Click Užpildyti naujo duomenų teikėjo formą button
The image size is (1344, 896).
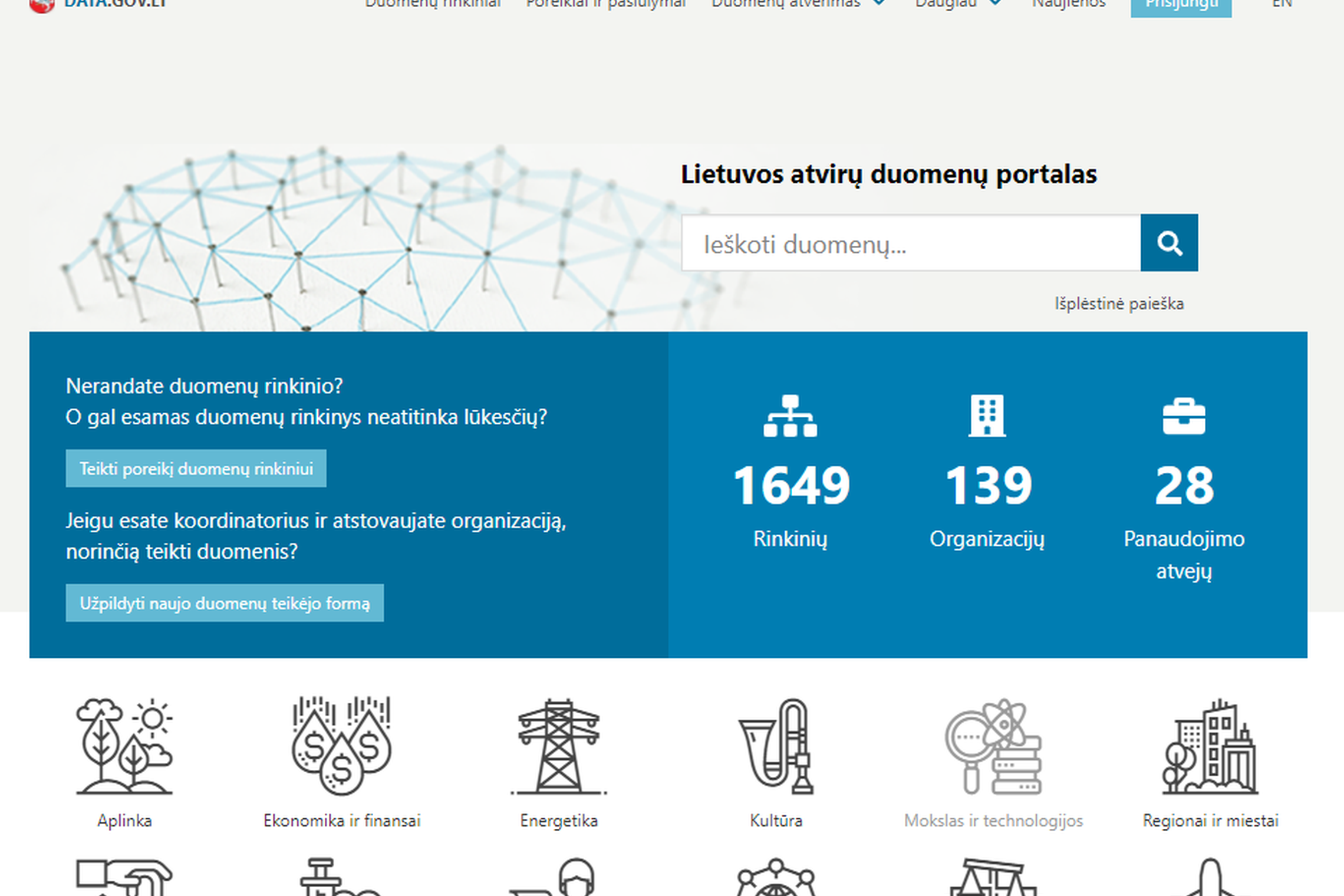[225, 603]
